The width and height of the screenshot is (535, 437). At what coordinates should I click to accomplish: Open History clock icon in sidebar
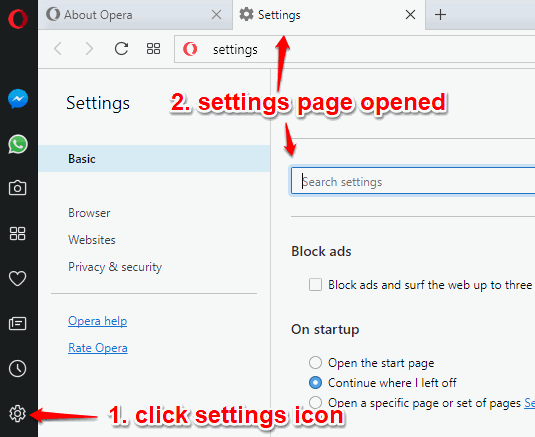tap(17, 368)
